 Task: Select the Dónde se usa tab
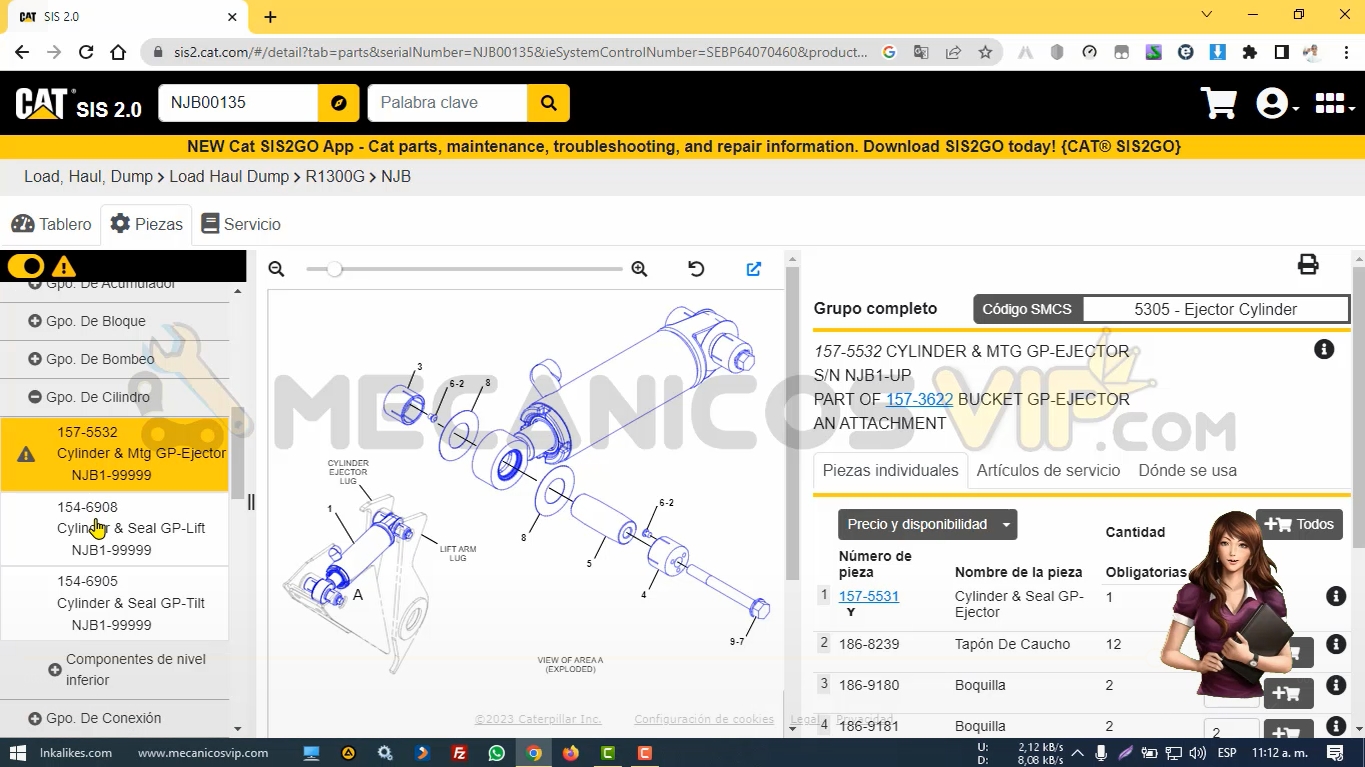[x=1187, y=470]
